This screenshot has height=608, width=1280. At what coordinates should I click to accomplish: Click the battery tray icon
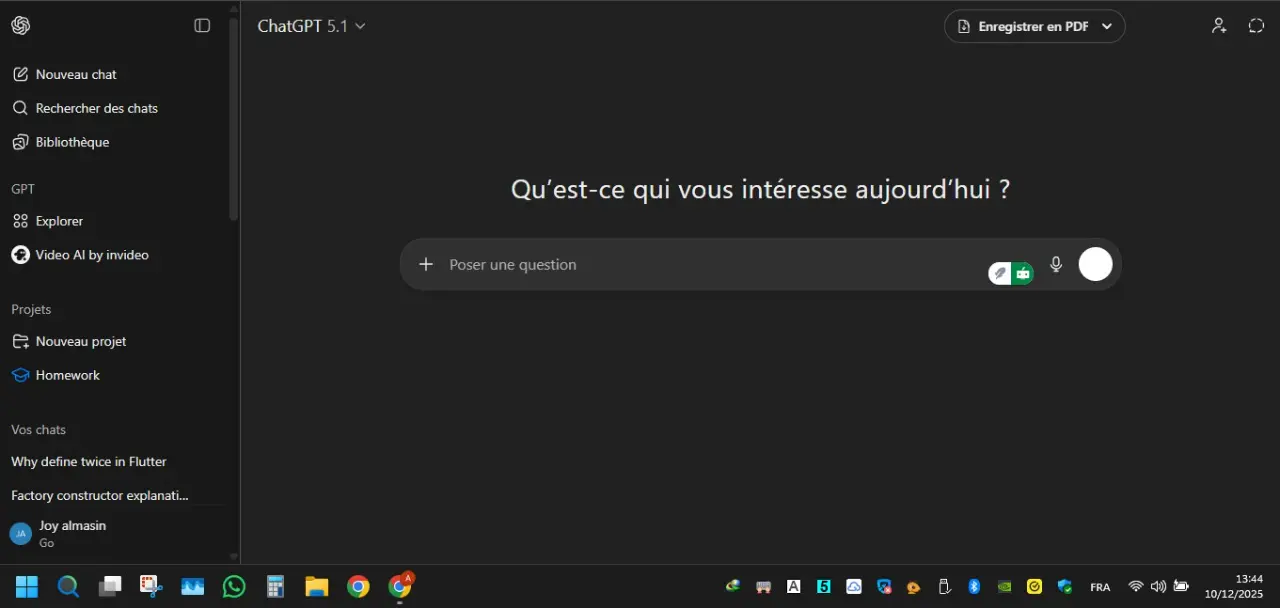[x=1181, y=587]
